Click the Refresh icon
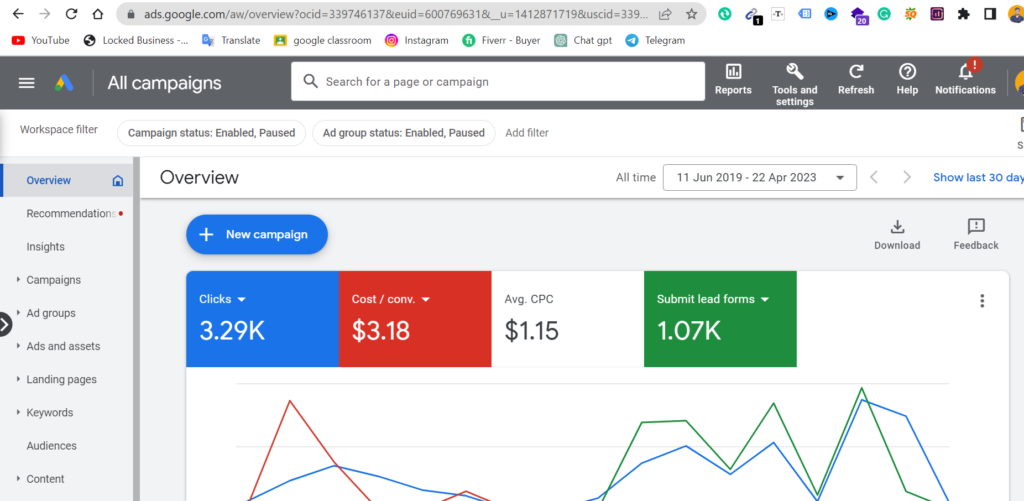Screen dimensions: 1024x501 [x=856, y=72]
